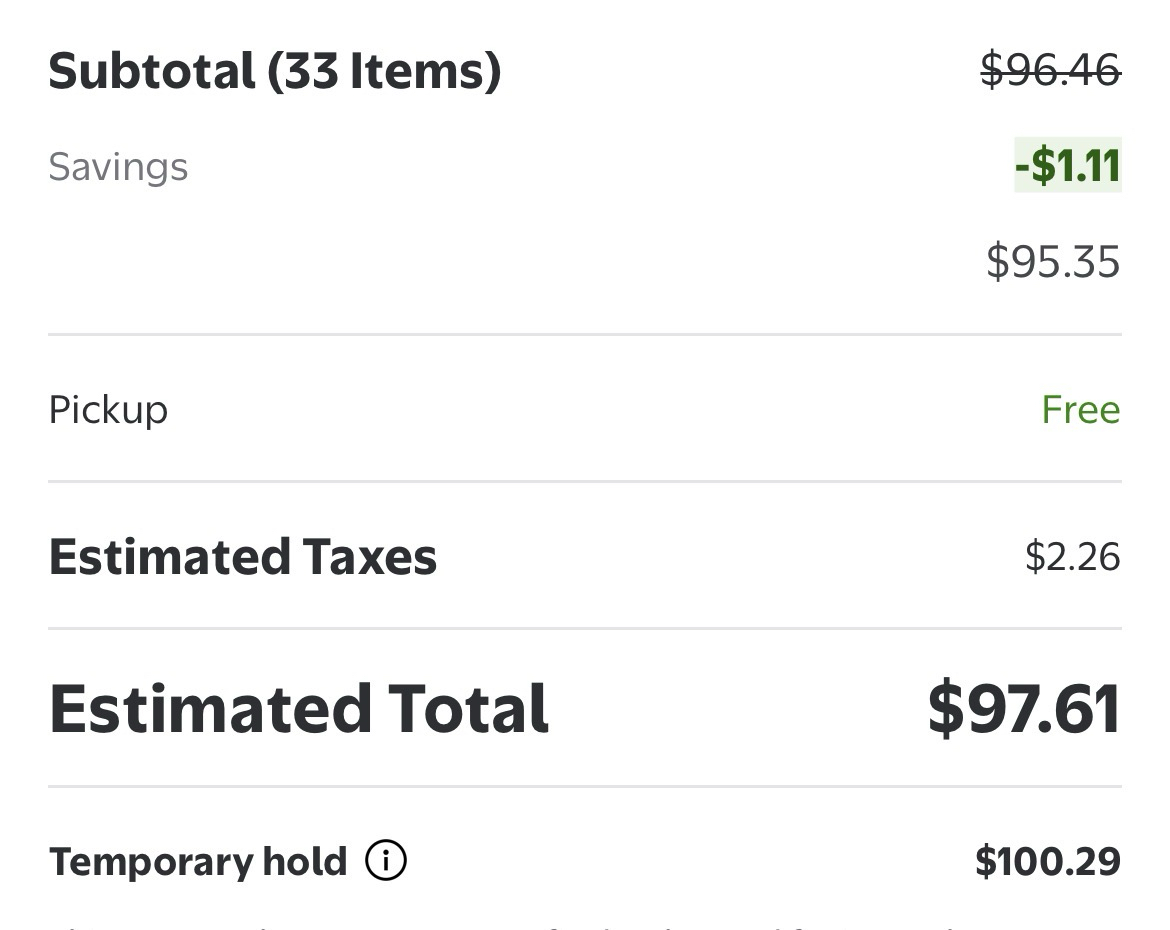
Task: Select the Pickup row label
Action: (x=108, y=410)
